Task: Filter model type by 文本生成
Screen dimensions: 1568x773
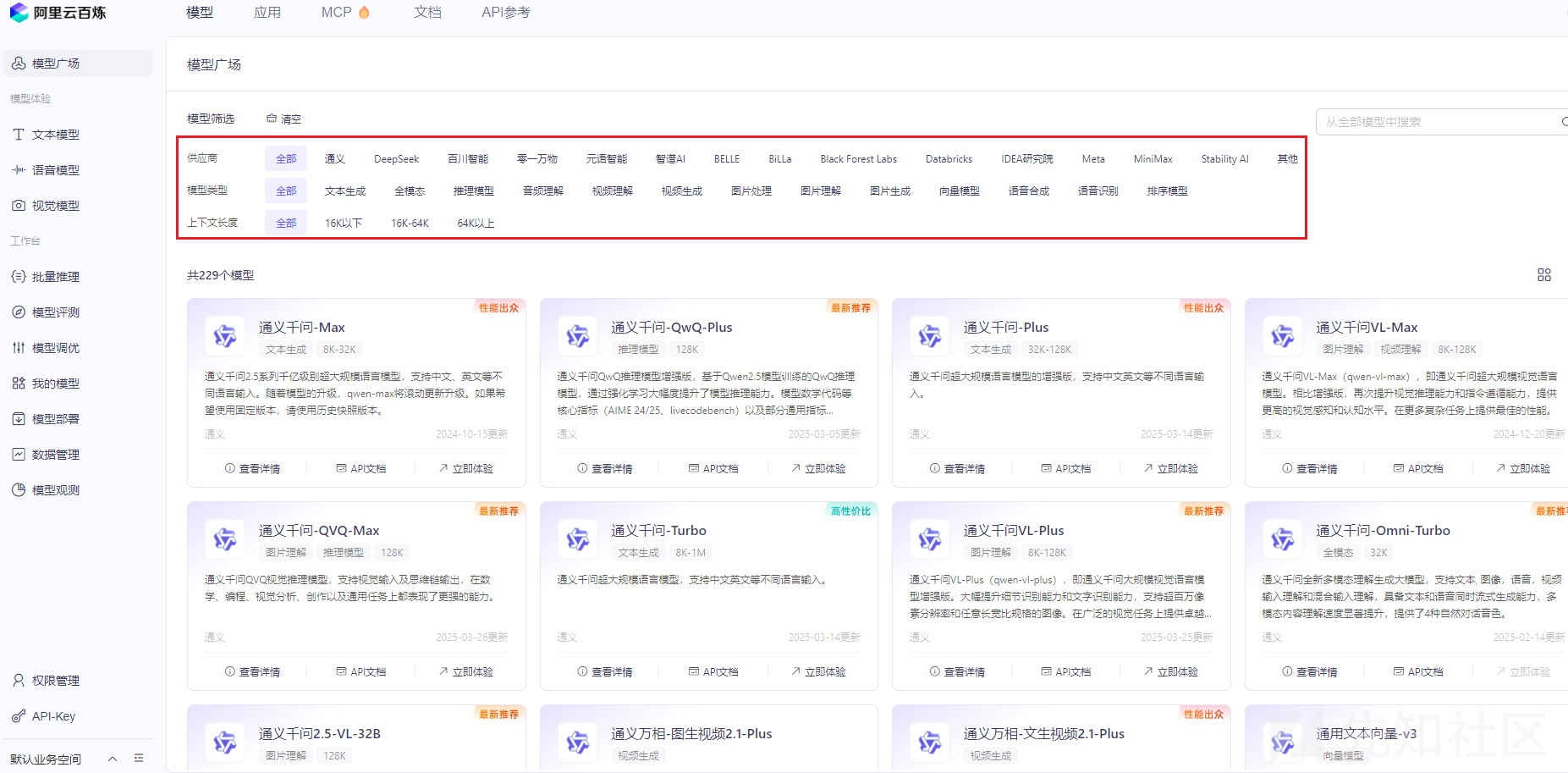Action: tap(345, 191)
